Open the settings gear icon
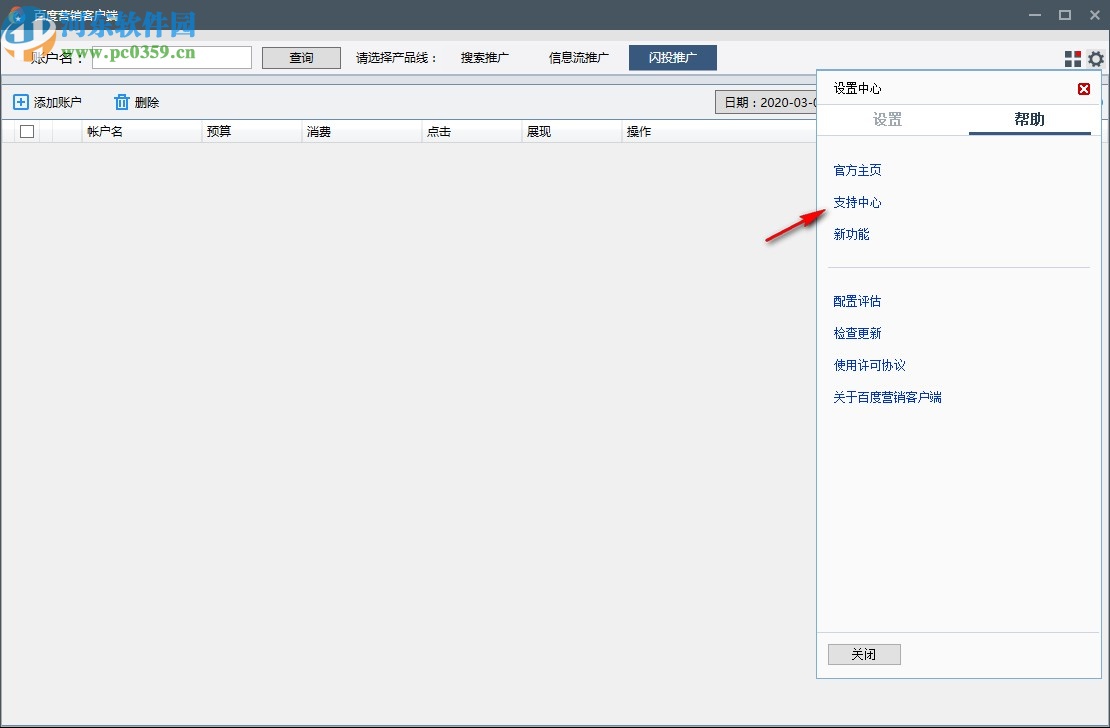This screenshot has height=728, width=1110. pyautogui.click(x=1096, y=59)
